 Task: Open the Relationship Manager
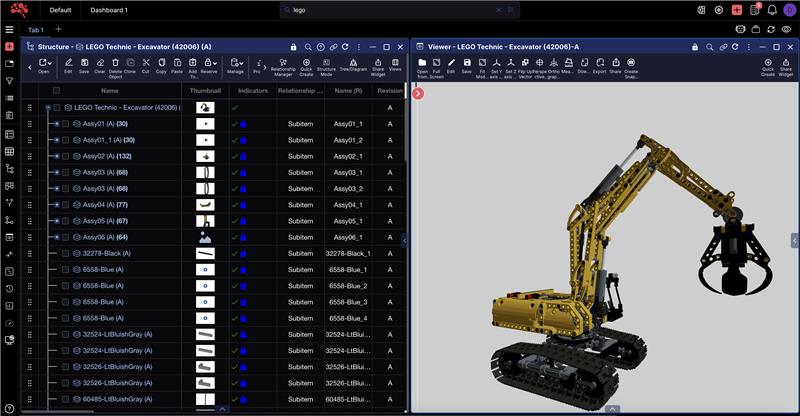283,67
